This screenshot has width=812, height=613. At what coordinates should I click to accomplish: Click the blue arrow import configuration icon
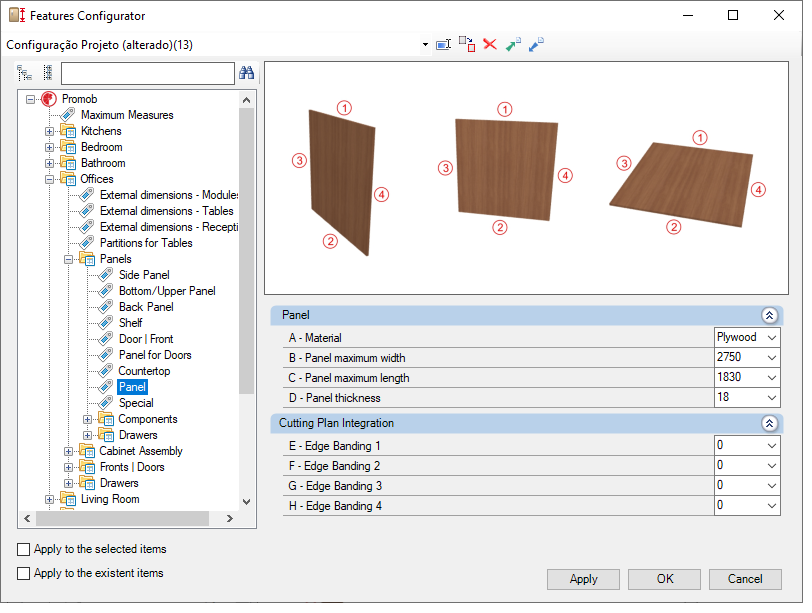pyautogui.click(x=536, y=45)
